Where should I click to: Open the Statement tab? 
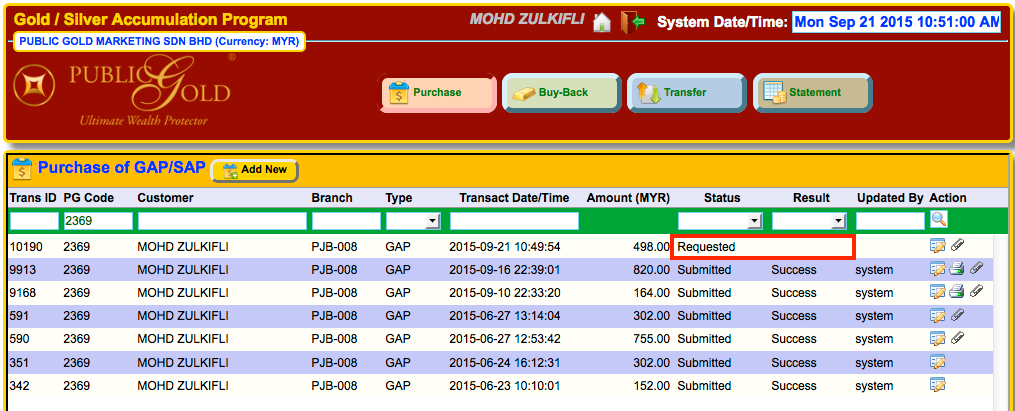[811, 93]
